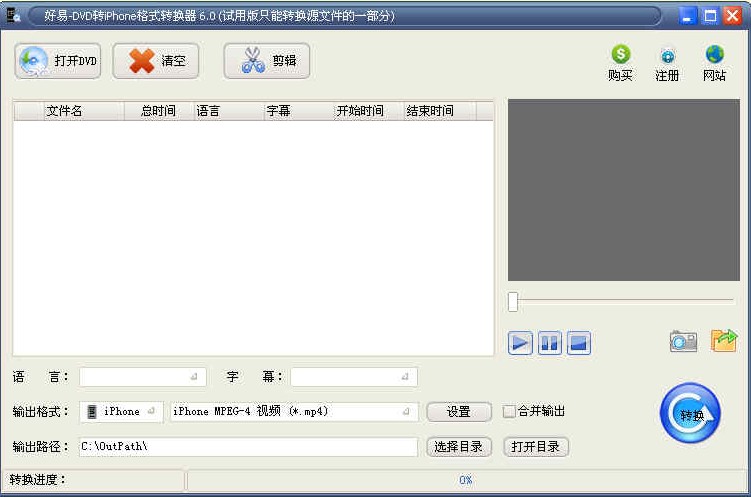The image size is (751, 497).
Task: Start conversion with 转换 button
Action: (x=690, y=413)
